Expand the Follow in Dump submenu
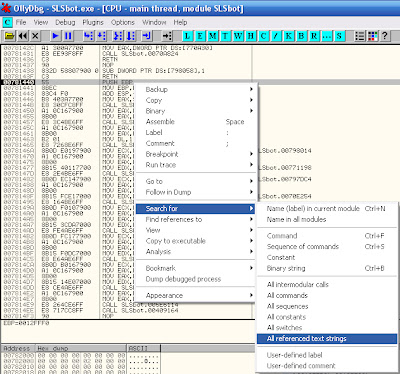 pyautogui.click(x=195, y=192)
